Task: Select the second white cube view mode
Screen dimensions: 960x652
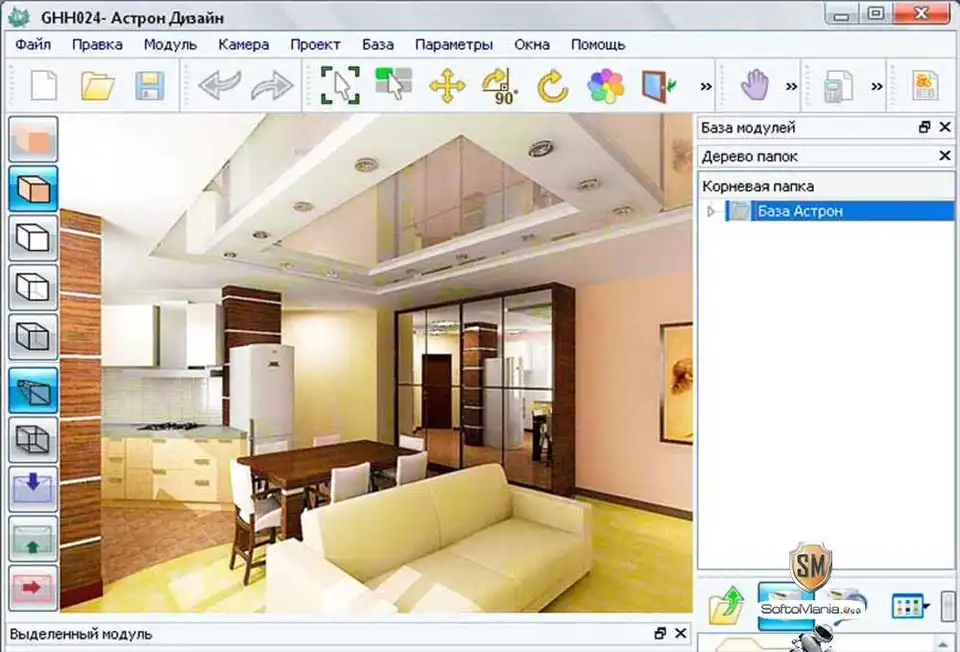Action: [33, 287]
